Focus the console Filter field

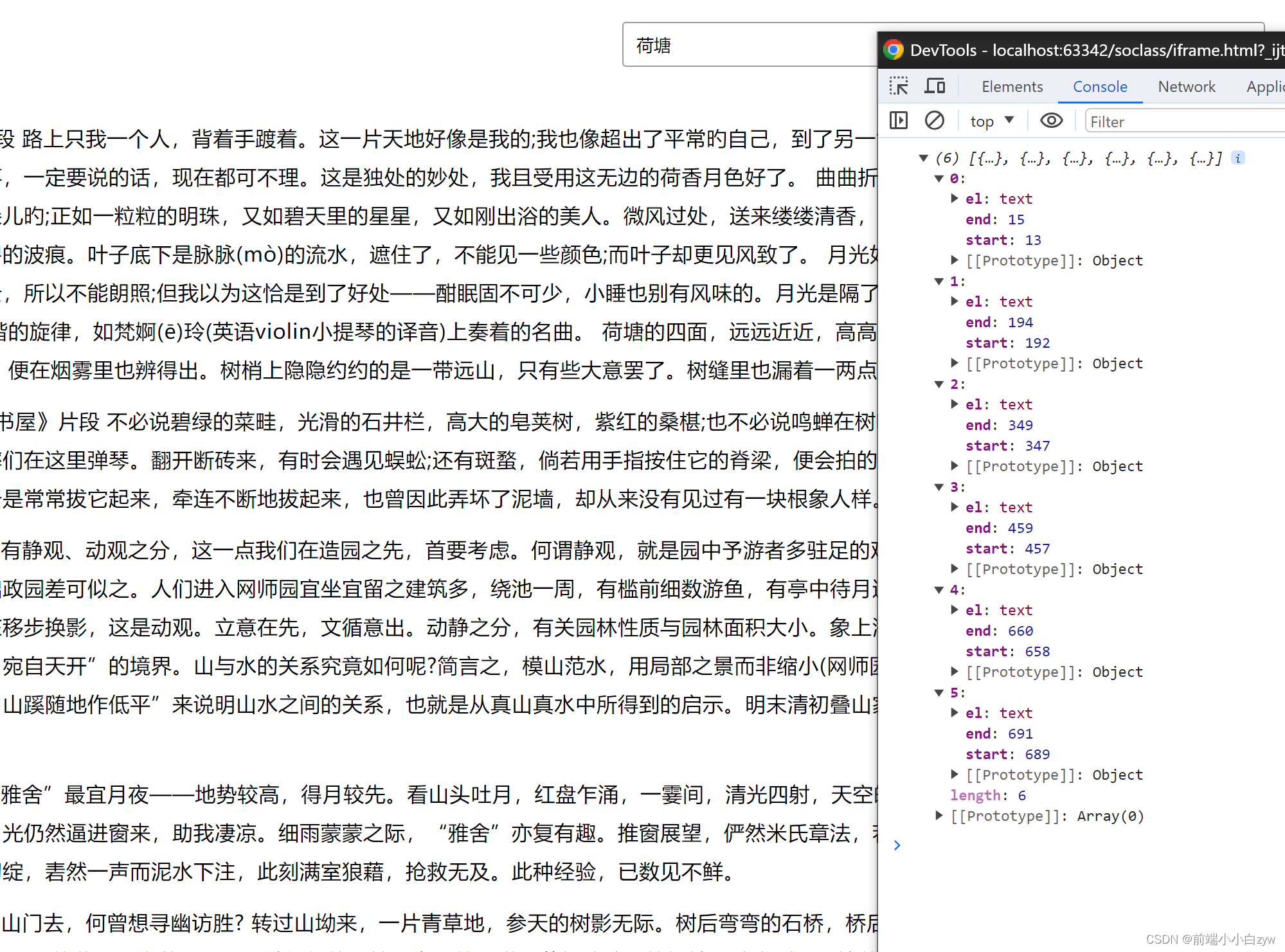1184,121
